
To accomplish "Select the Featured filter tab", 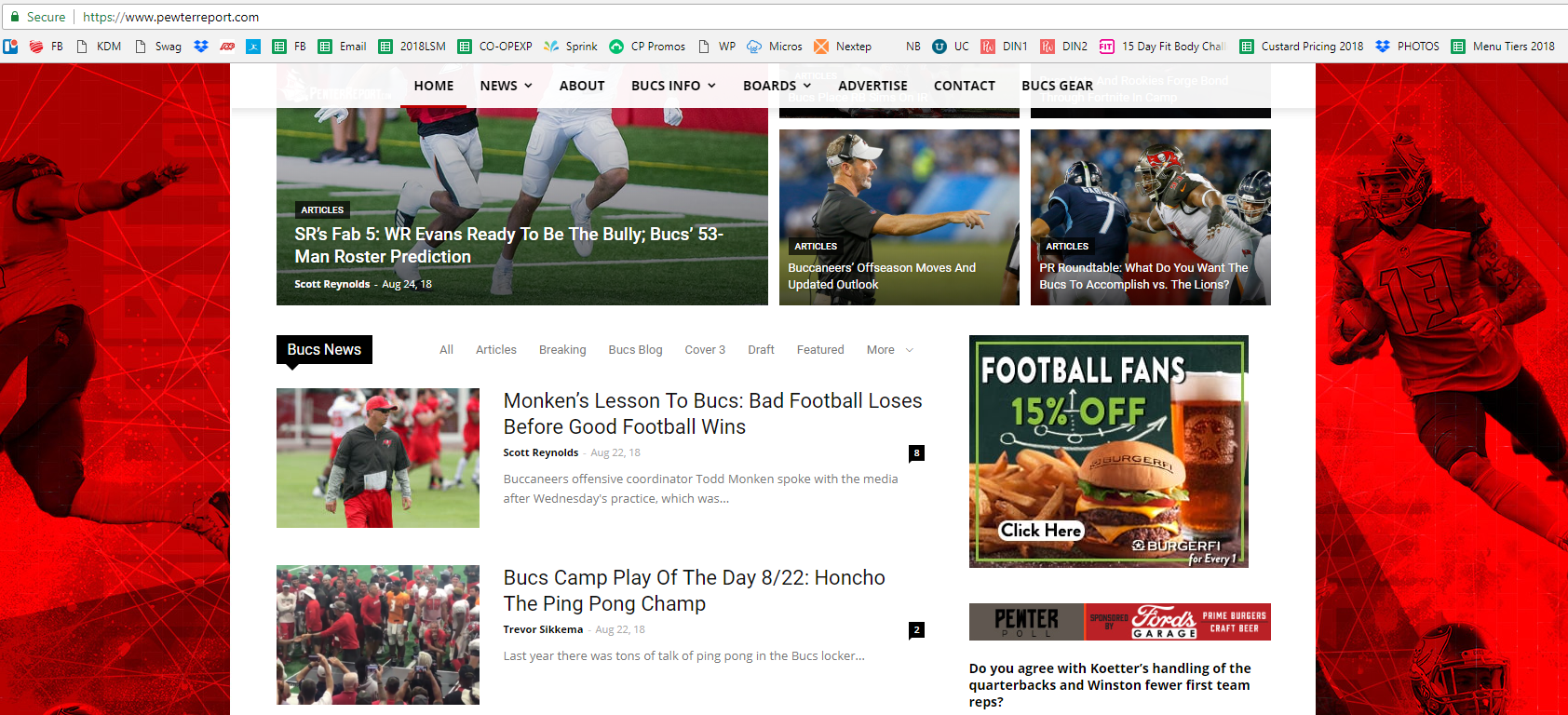I will (x=820, y=350).
